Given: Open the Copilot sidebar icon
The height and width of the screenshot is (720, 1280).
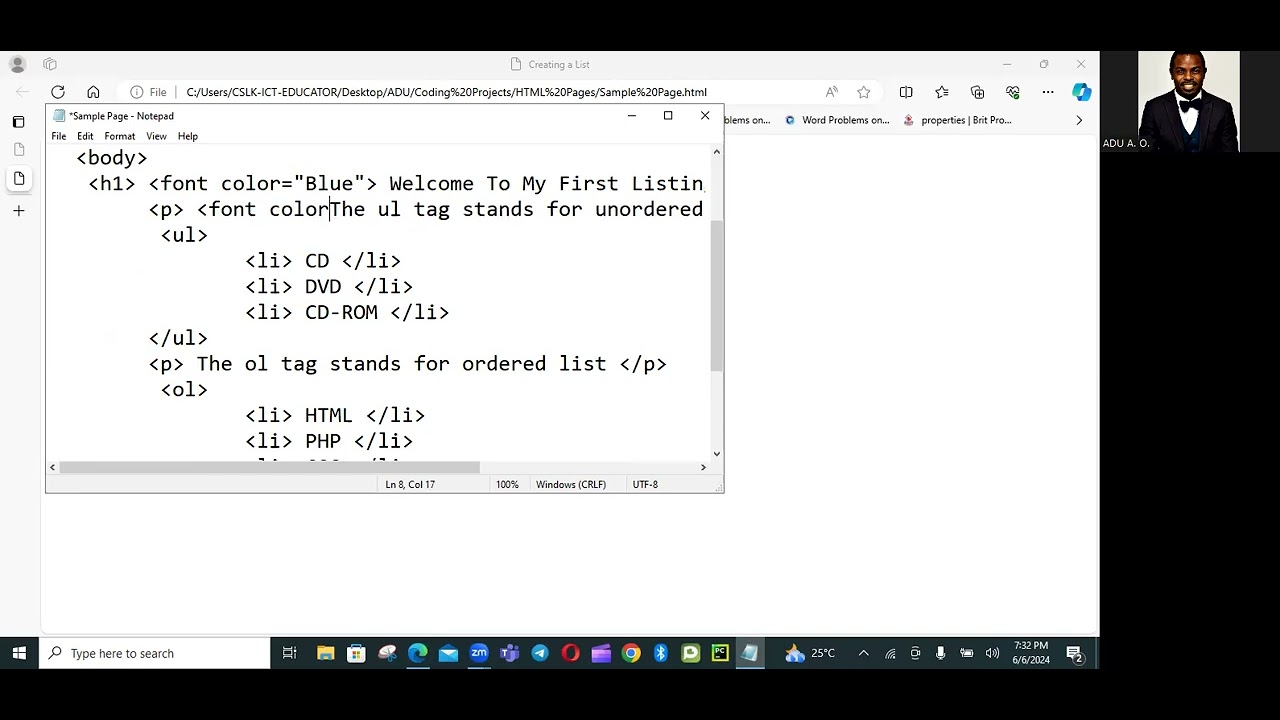Looking at the screenshot, I should pos(1082,92).
